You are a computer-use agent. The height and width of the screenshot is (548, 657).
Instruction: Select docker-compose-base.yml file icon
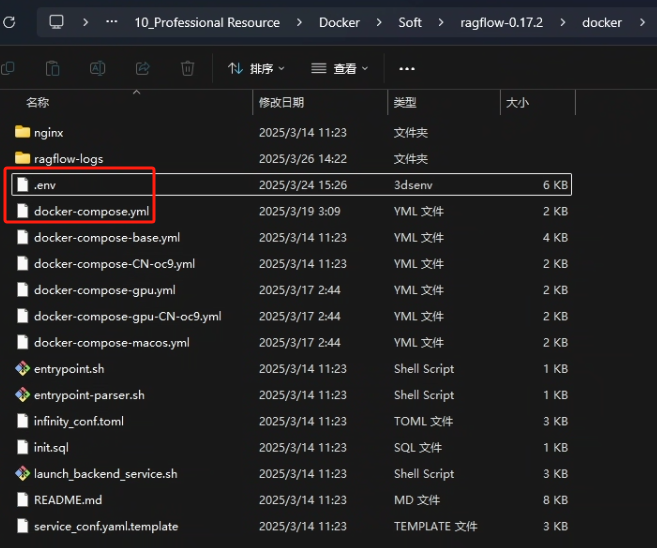22,237
